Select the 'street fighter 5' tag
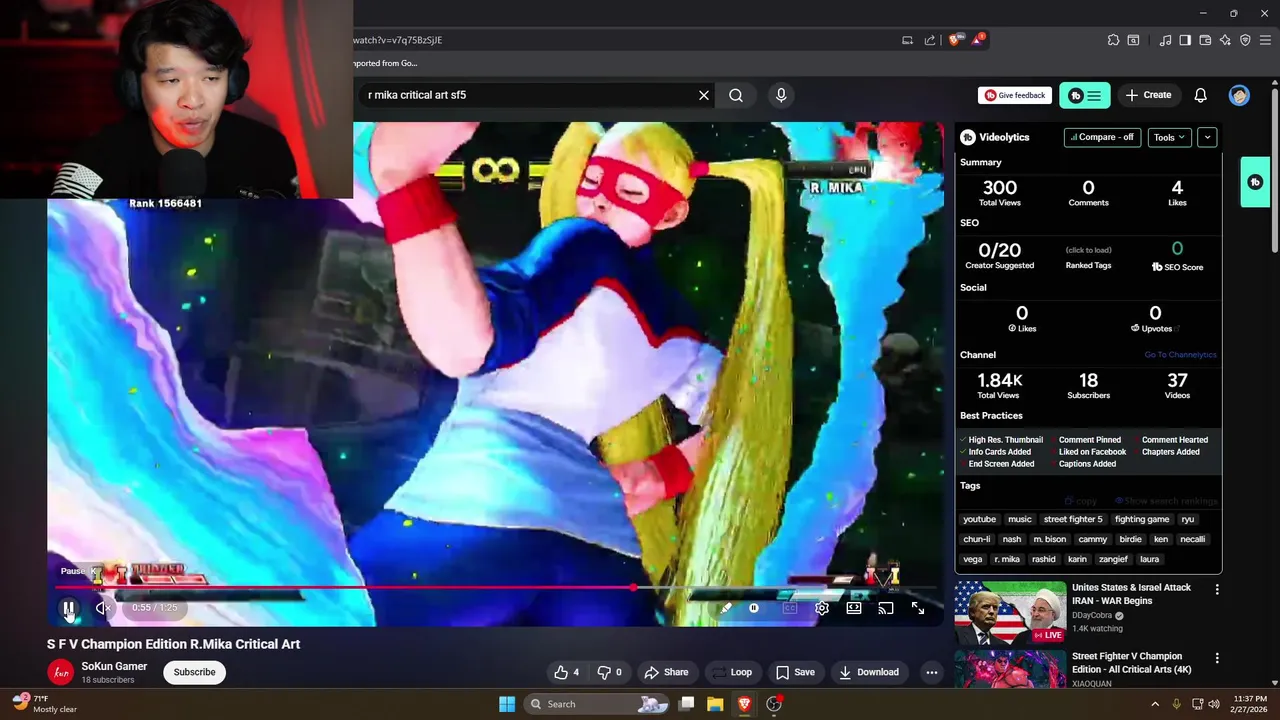The image size is (1280, 720). pyautogui.click(x=1073, y=519)
